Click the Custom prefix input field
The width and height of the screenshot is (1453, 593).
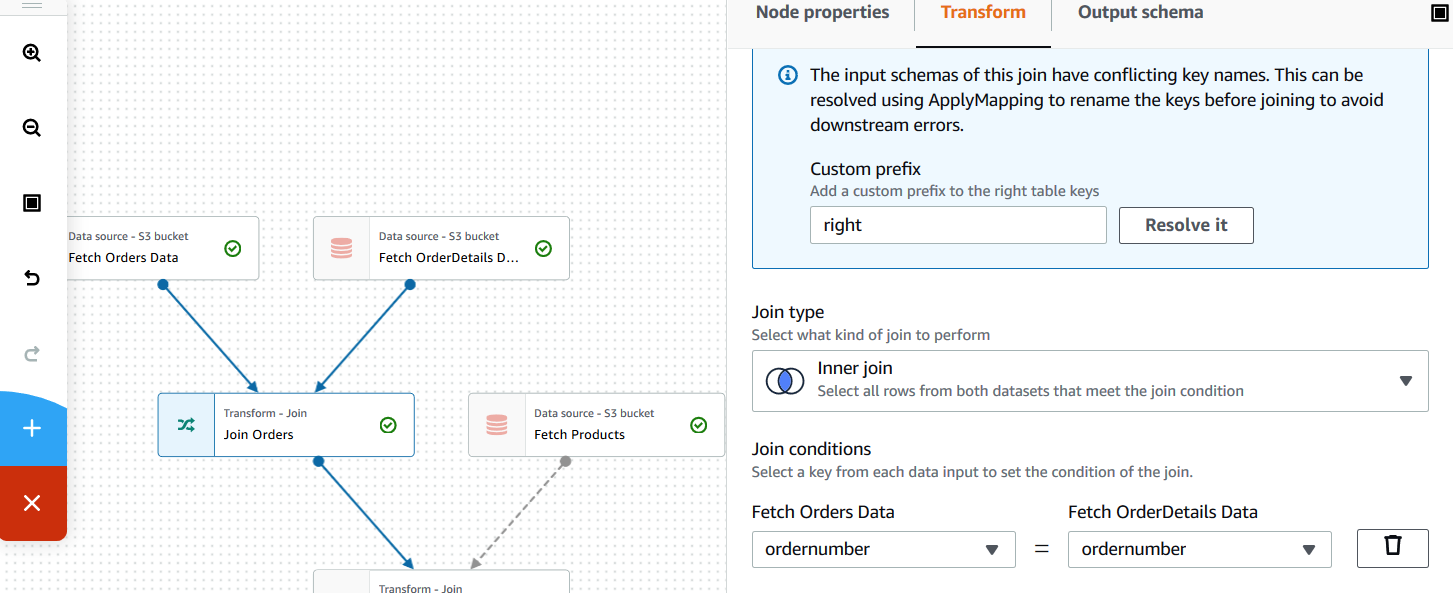click(x=957, y=225)
